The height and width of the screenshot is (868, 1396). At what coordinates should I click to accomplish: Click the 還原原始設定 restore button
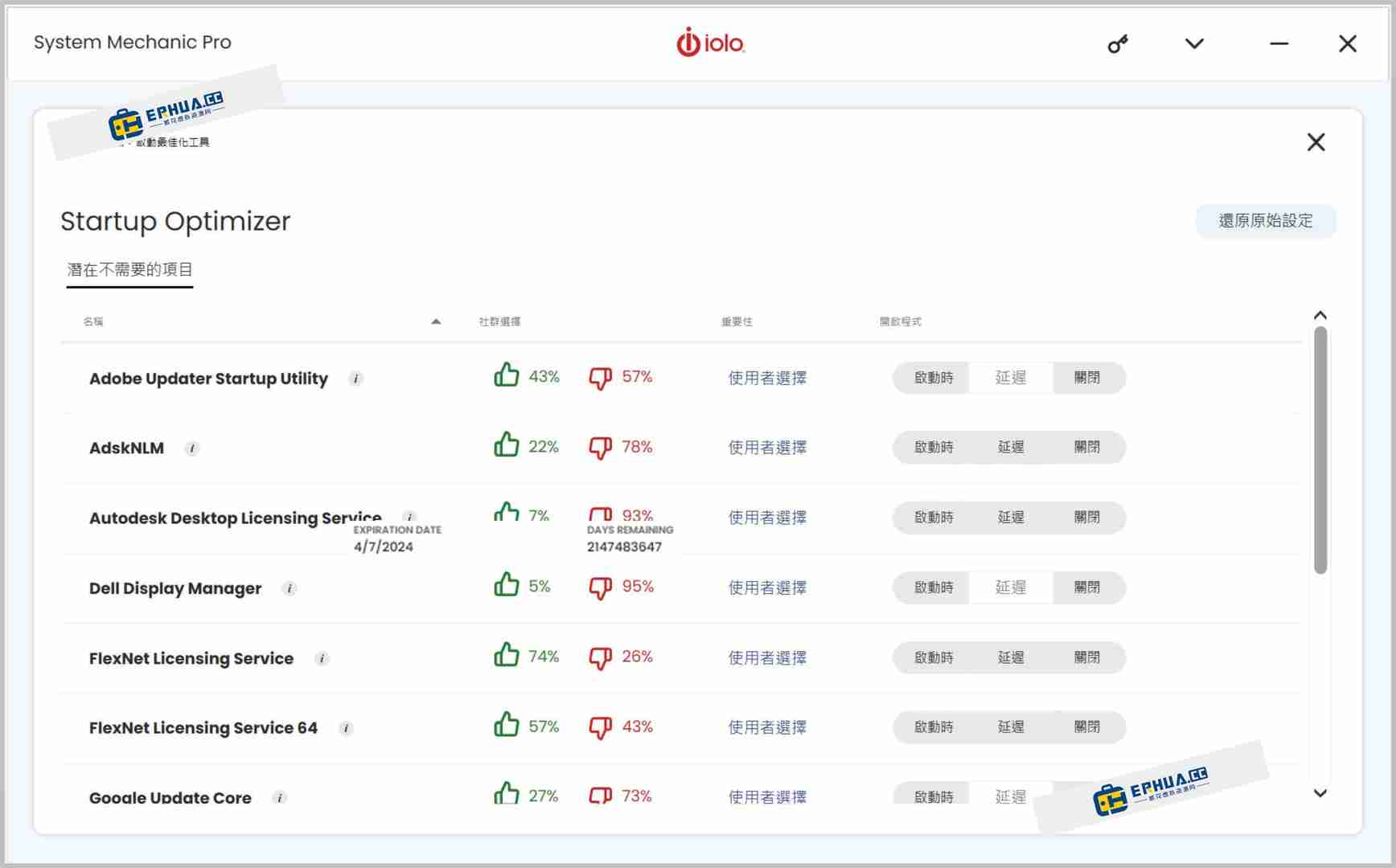(1266, 220)
